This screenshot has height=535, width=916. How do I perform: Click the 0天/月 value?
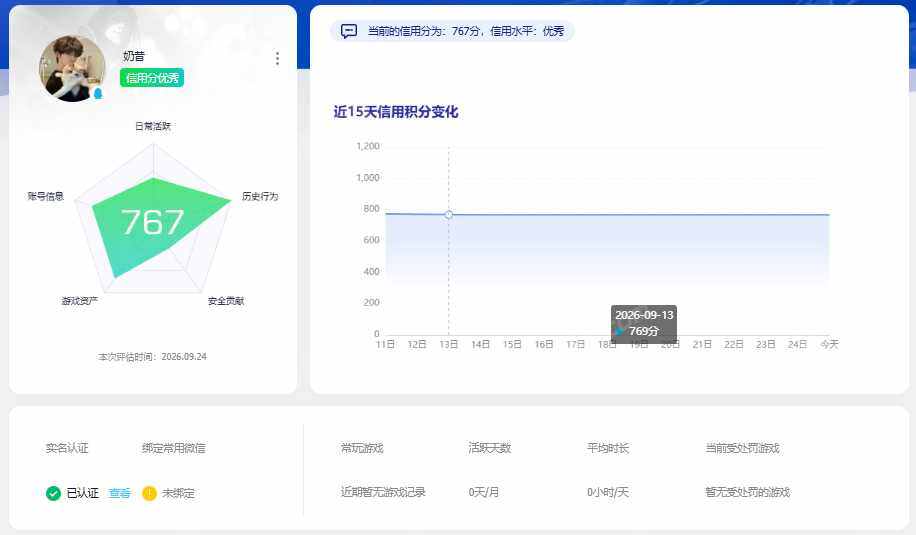(484, 492)
